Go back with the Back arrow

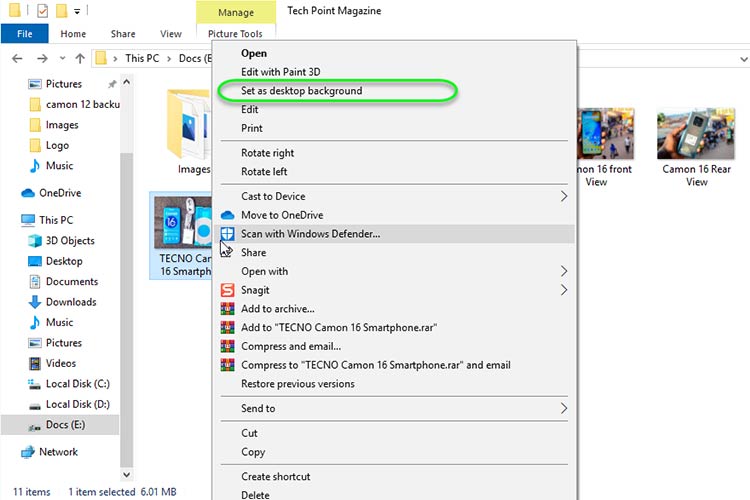17,58
